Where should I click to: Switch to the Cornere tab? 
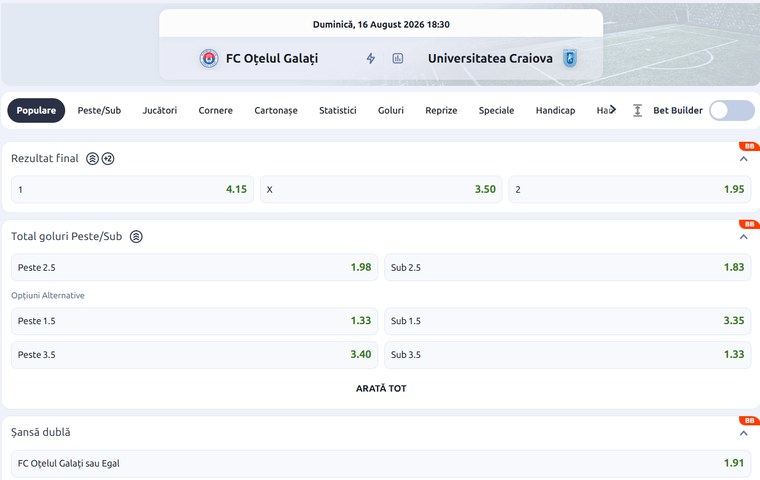(x=216, y=111)
